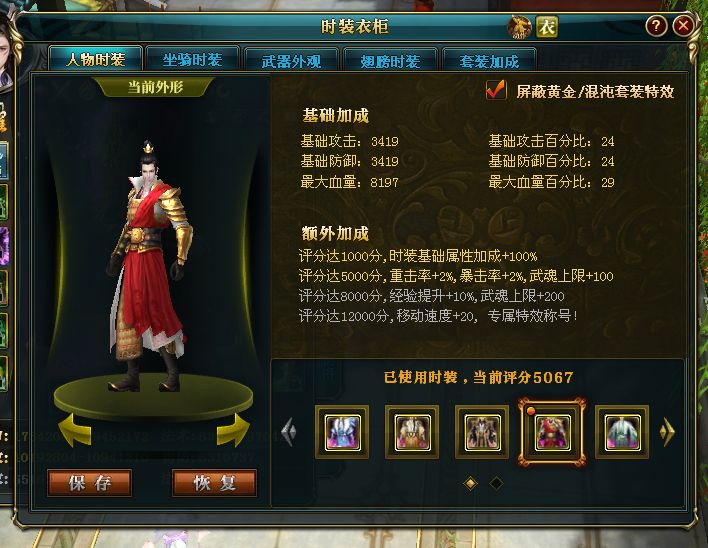This screenshot has width=708, height=548.
Task: Select the highlighted red-gold armor costume
Action: pyautogui.click(x=552, y=432)
